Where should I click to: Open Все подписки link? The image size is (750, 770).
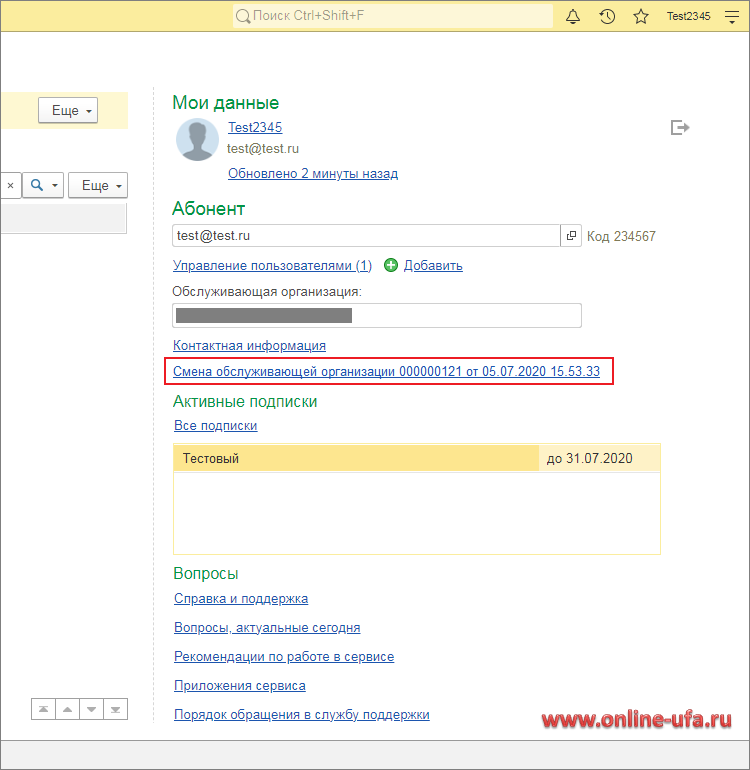216,425
